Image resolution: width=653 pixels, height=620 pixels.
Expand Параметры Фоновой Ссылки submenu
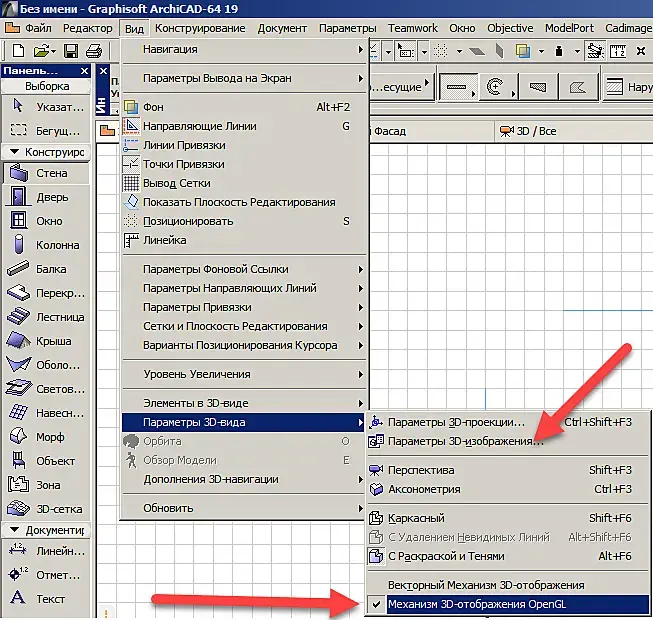(x=244, y=269)
